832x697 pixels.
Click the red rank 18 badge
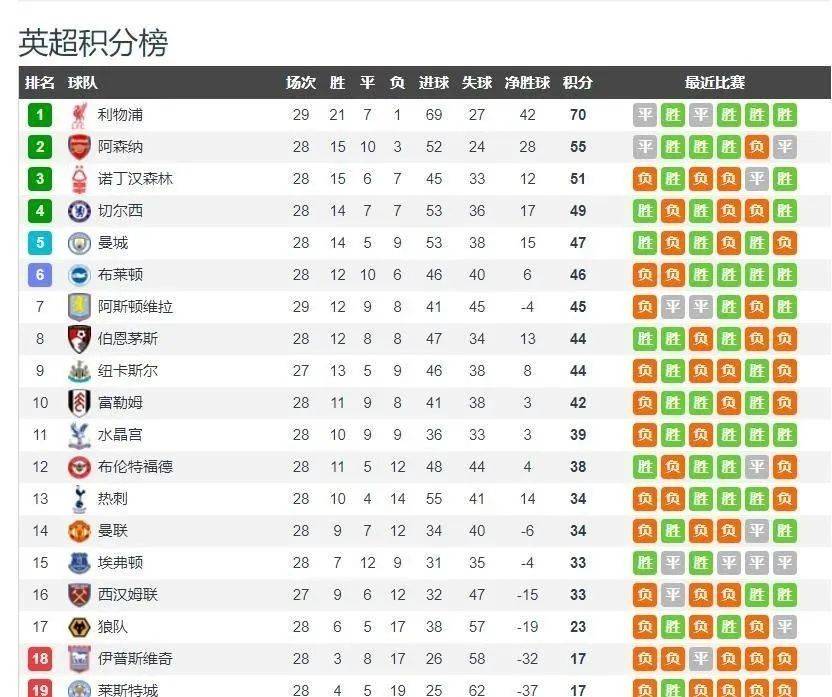(40, 659)
